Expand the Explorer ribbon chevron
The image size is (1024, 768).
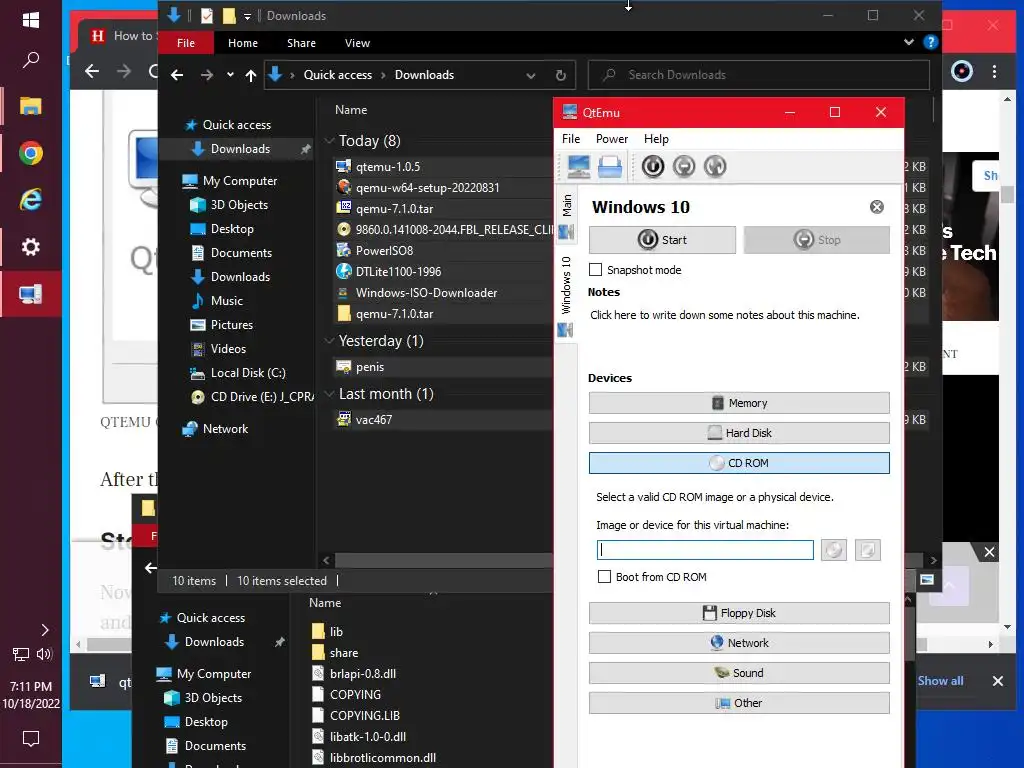pos(908,42)
